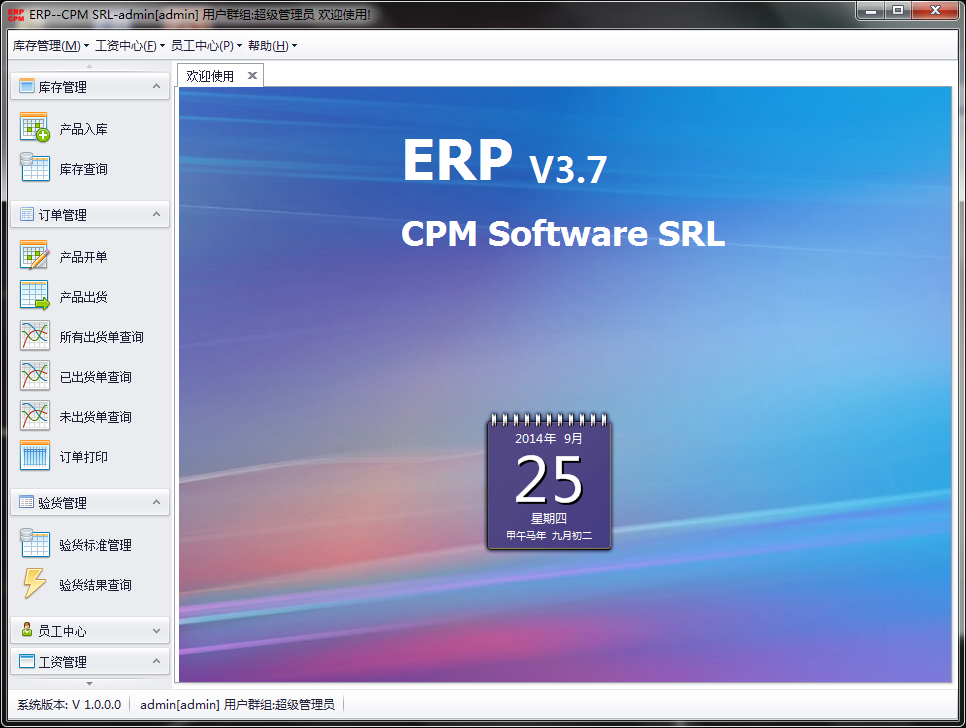Collapse the 验货管理 sidebar group
This screenshot has width=966, height=728.
156,503
